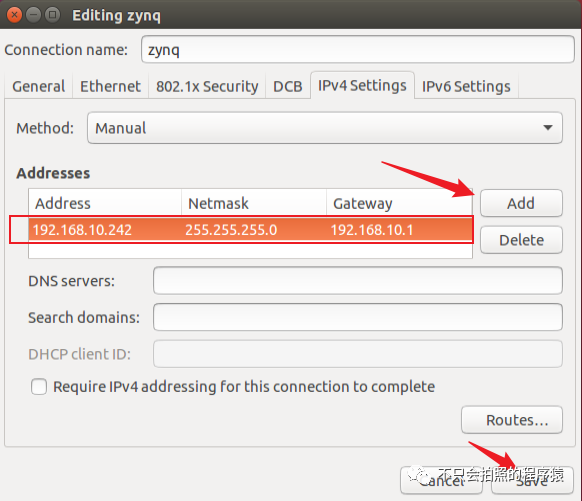The height and width of the screenshot is (501, 582).
Task: Delete the selected address entry
Action: coord(521,240)
